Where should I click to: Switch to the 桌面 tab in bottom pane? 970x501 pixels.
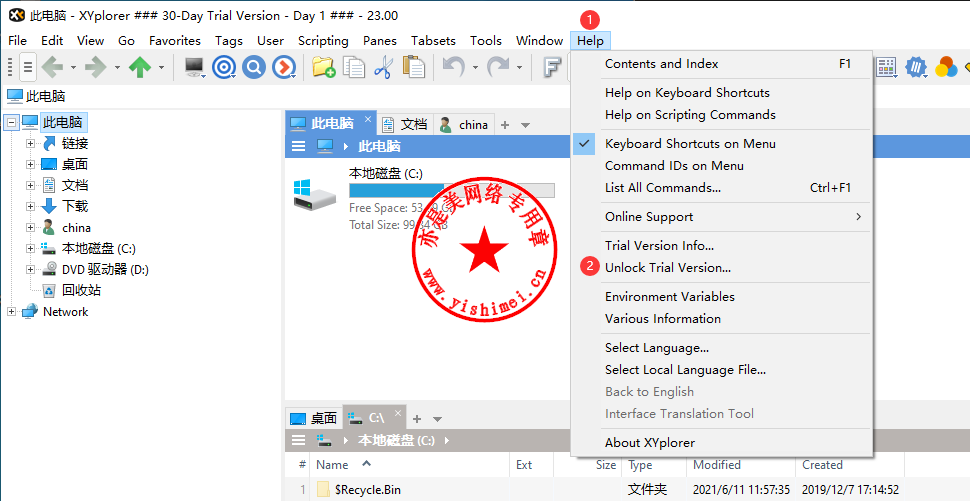point(314,419)
